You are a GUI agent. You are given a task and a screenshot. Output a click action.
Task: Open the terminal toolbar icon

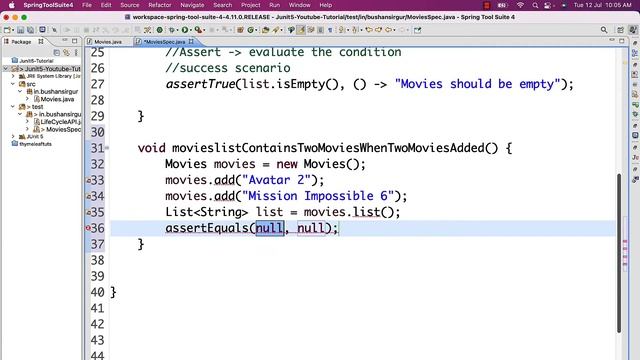(x=42, y=30)
